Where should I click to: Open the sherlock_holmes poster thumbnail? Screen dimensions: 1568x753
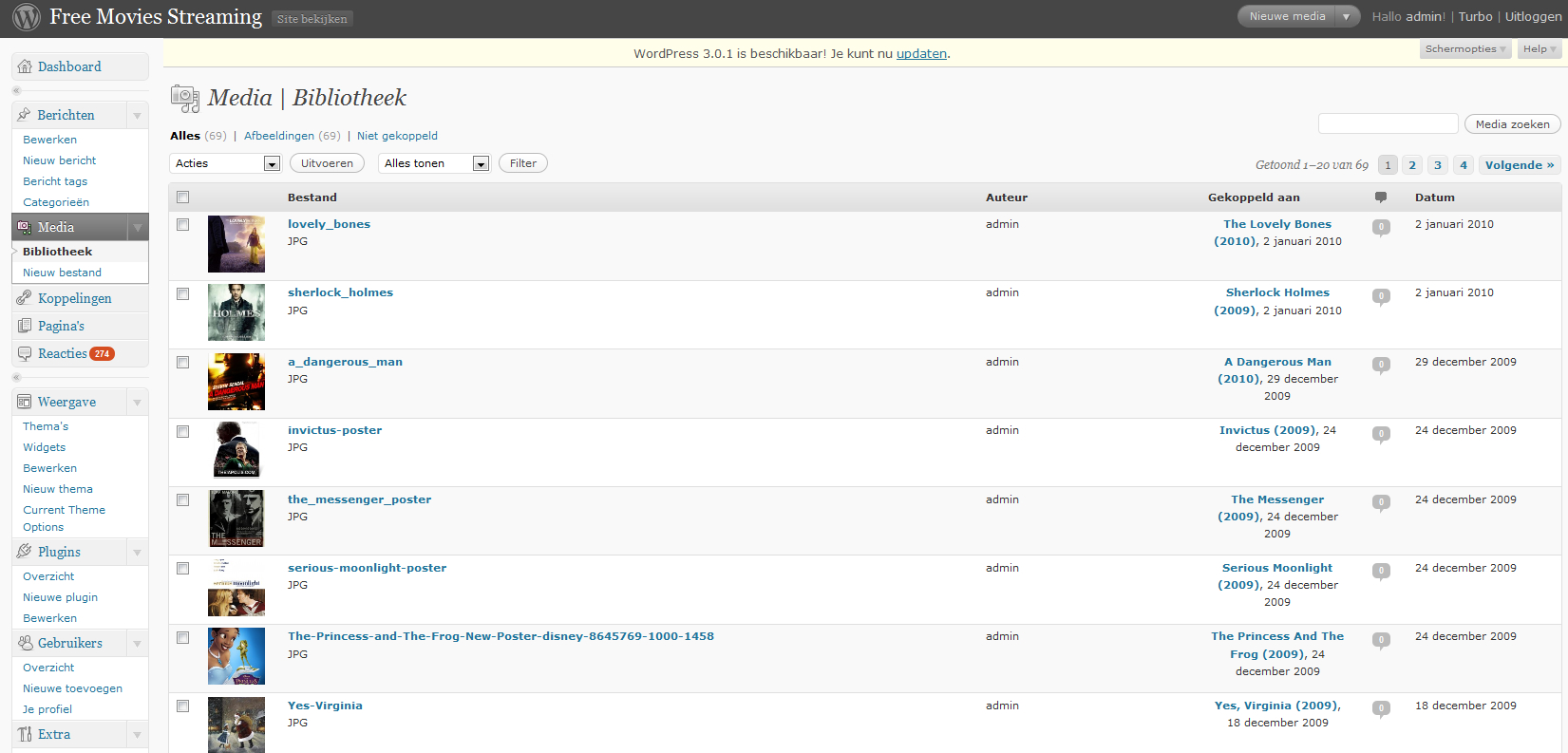pos(236,312)
